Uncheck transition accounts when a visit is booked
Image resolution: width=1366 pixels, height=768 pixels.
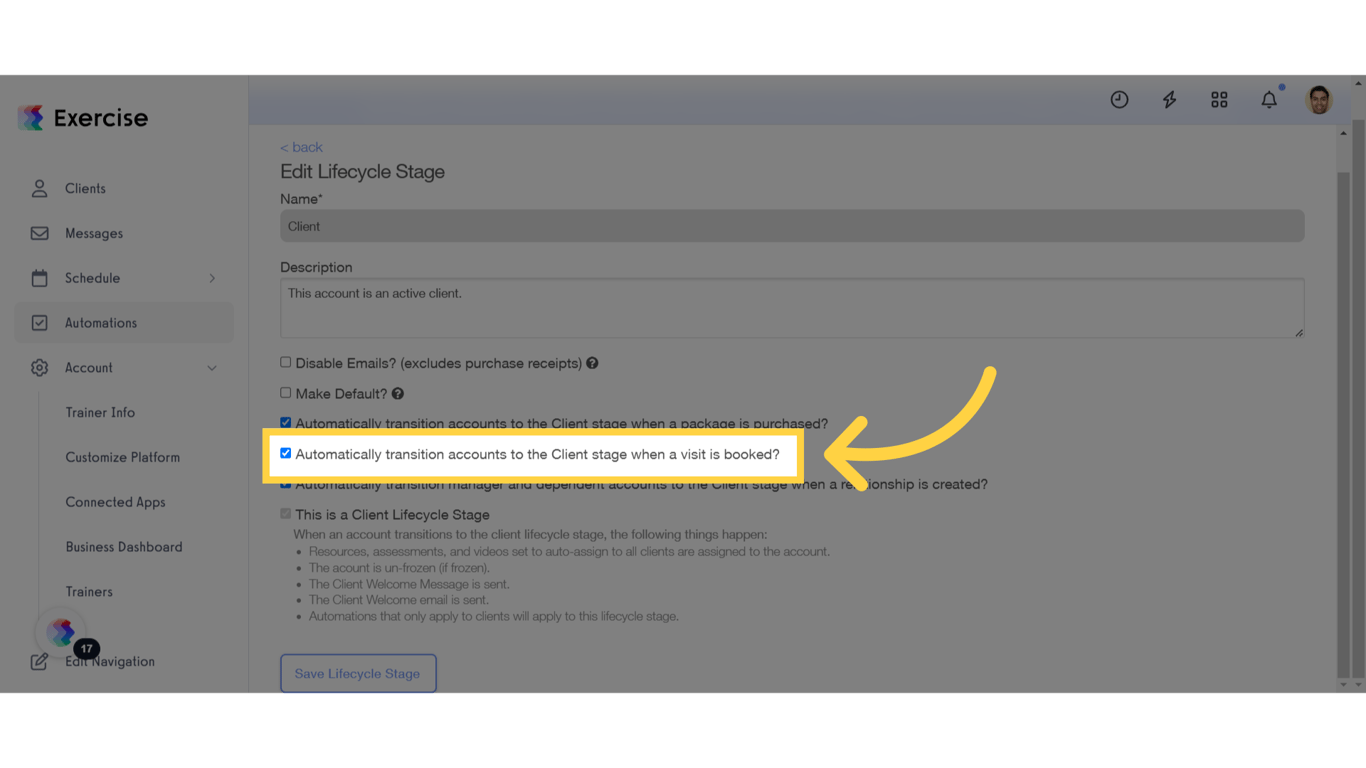click(x=286, y=453)
